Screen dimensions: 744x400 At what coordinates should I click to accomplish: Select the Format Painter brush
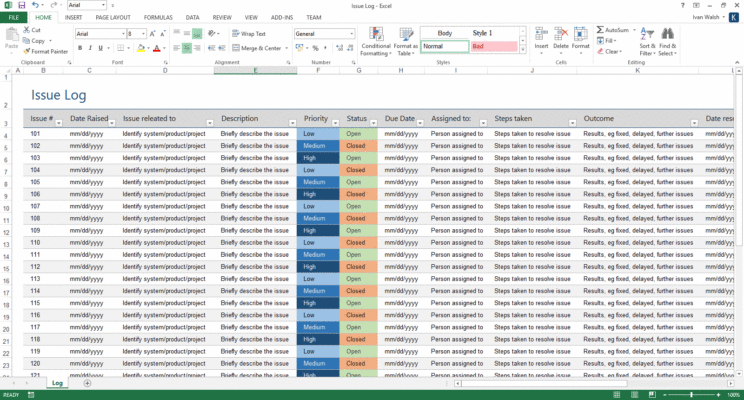pyautogui.click(x=46, y=51)
